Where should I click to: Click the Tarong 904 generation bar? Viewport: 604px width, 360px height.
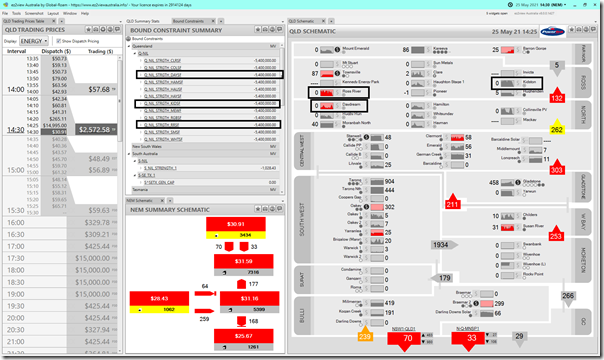click(x=377, y=181)
